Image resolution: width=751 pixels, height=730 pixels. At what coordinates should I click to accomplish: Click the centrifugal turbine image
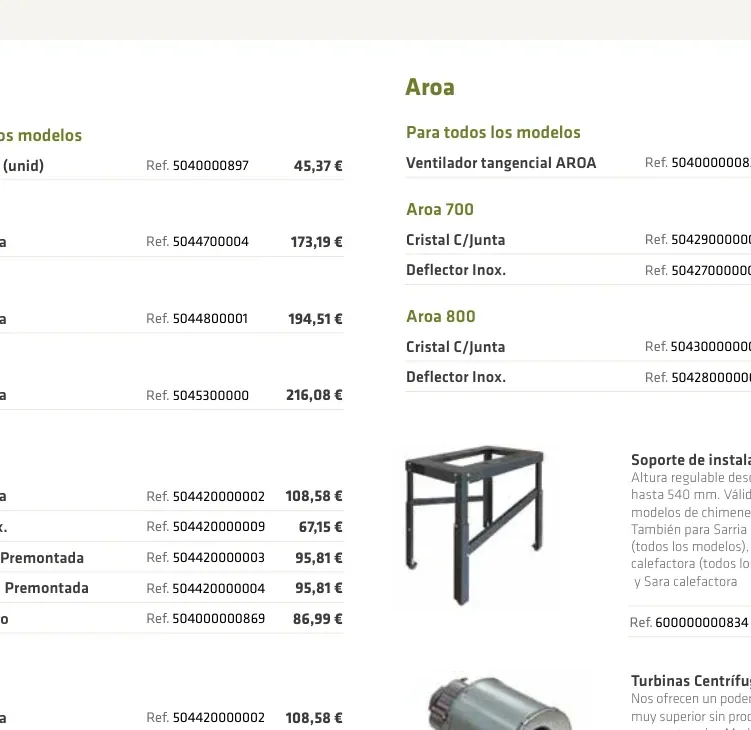click(500, 703)
